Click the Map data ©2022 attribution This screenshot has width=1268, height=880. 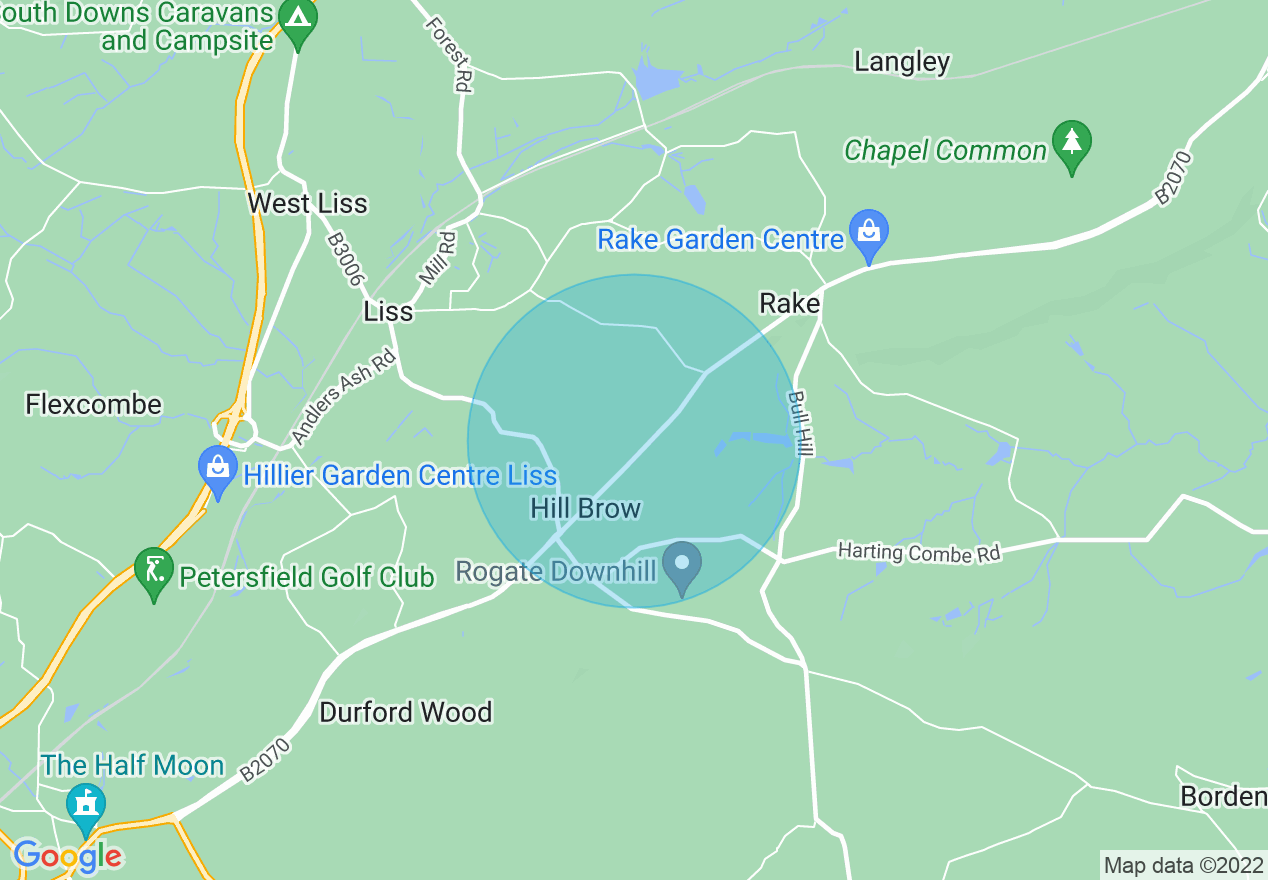(x=1184, y=866)
